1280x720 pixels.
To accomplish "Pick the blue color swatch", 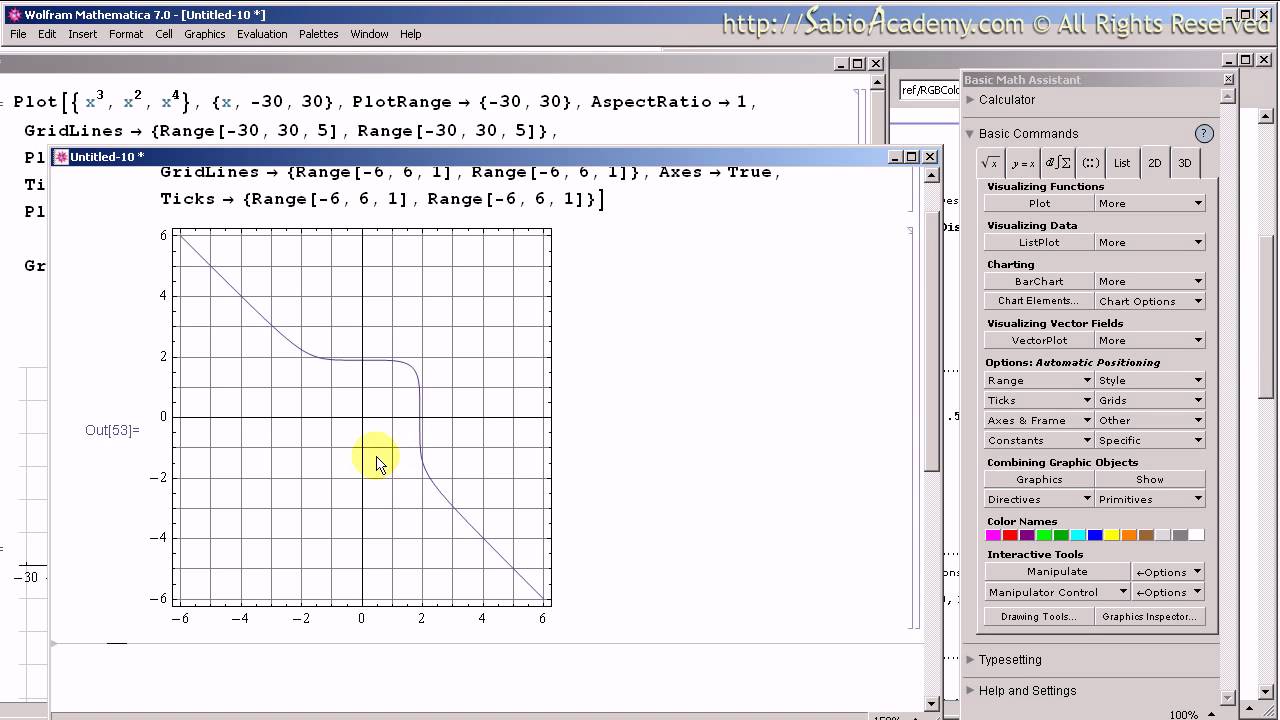I will (x=1095, y=535).
